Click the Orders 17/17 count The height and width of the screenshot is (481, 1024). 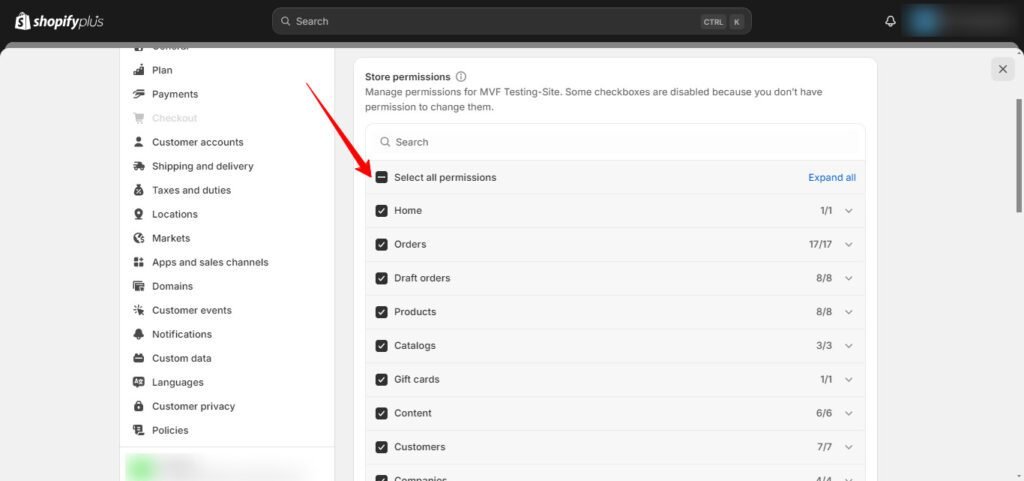[x=820, y=244]
